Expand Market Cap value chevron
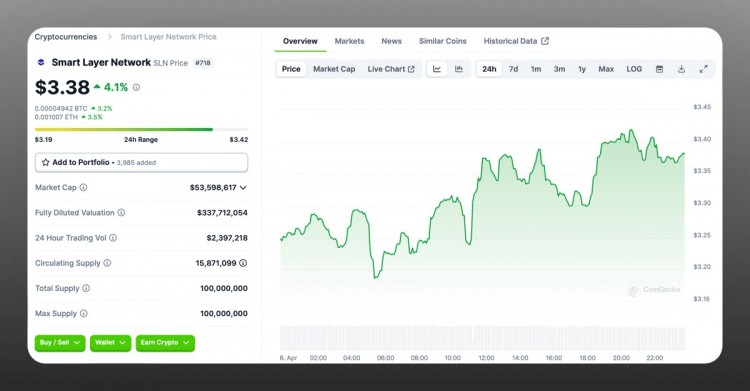This screenshot has width=750, height=391. [243, 188]
